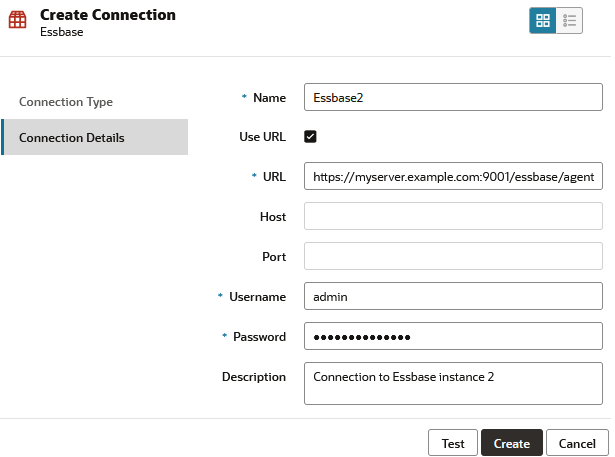Click inside the Description text area
615x457 pixels.
(453, 384)
